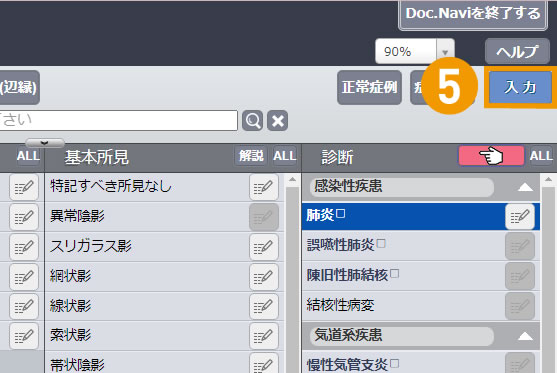Select 異常陰影 in the findings list

click(77, 216)
